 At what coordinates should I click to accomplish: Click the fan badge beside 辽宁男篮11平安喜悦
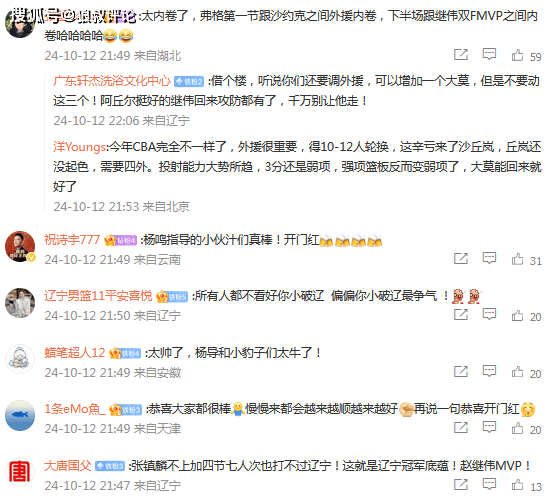(x=172, y=297)
